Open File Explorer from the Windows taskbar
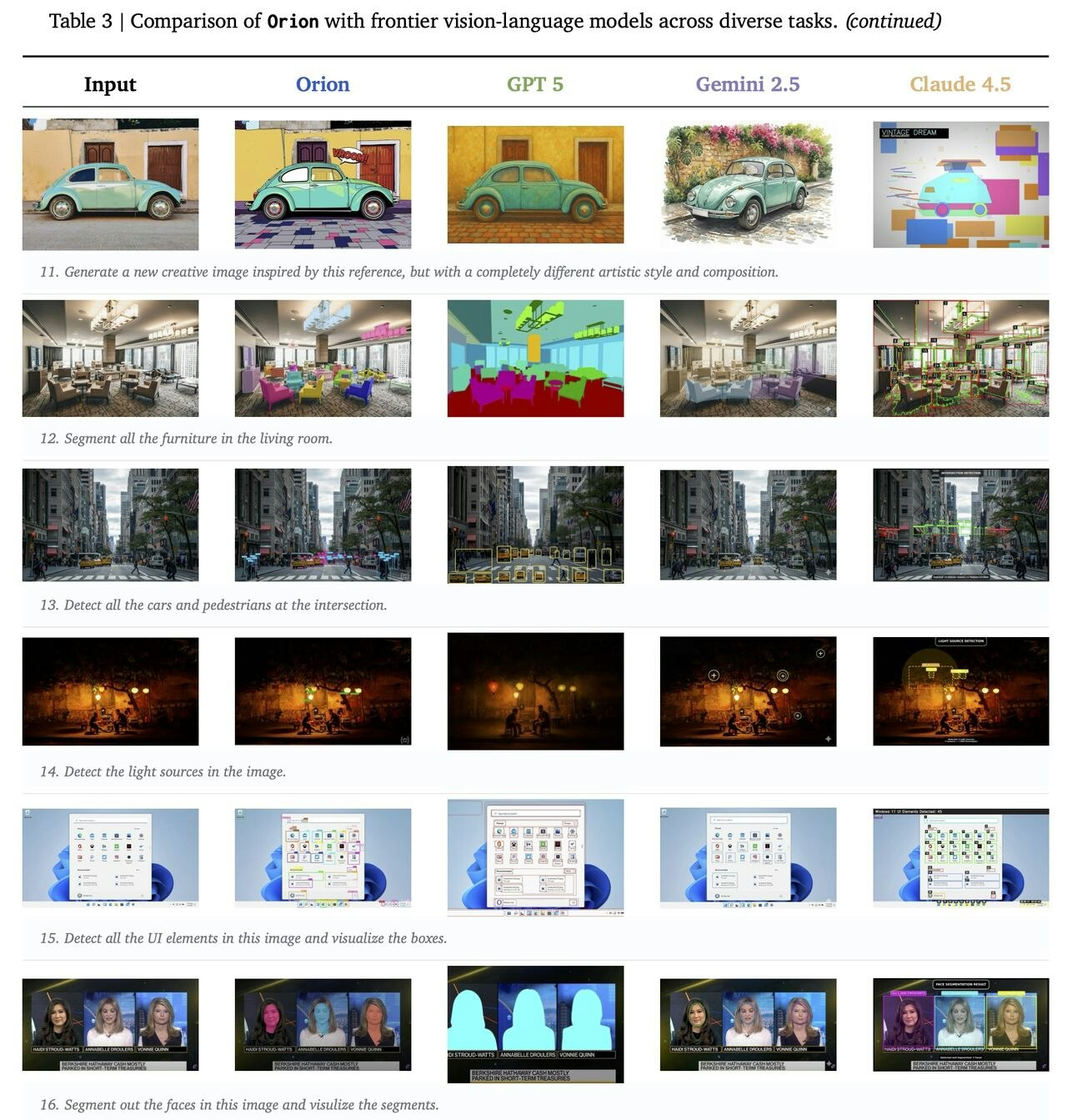Viewport: 1067px width, 1120px height. [x=117, y=904]
